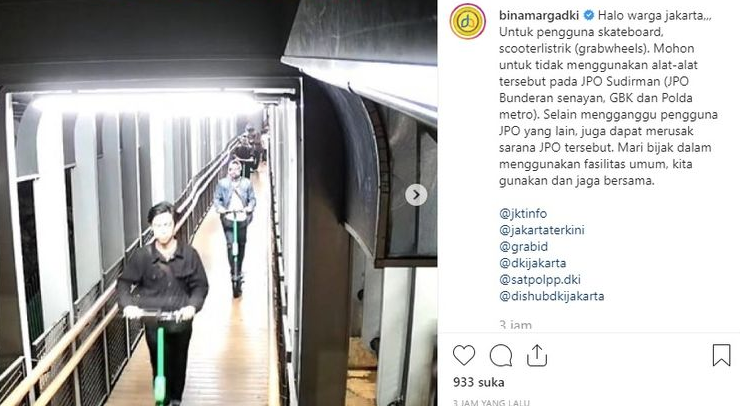Share the post using the share icon
This screenshot has height=406, width=740.
click(537, 355)
